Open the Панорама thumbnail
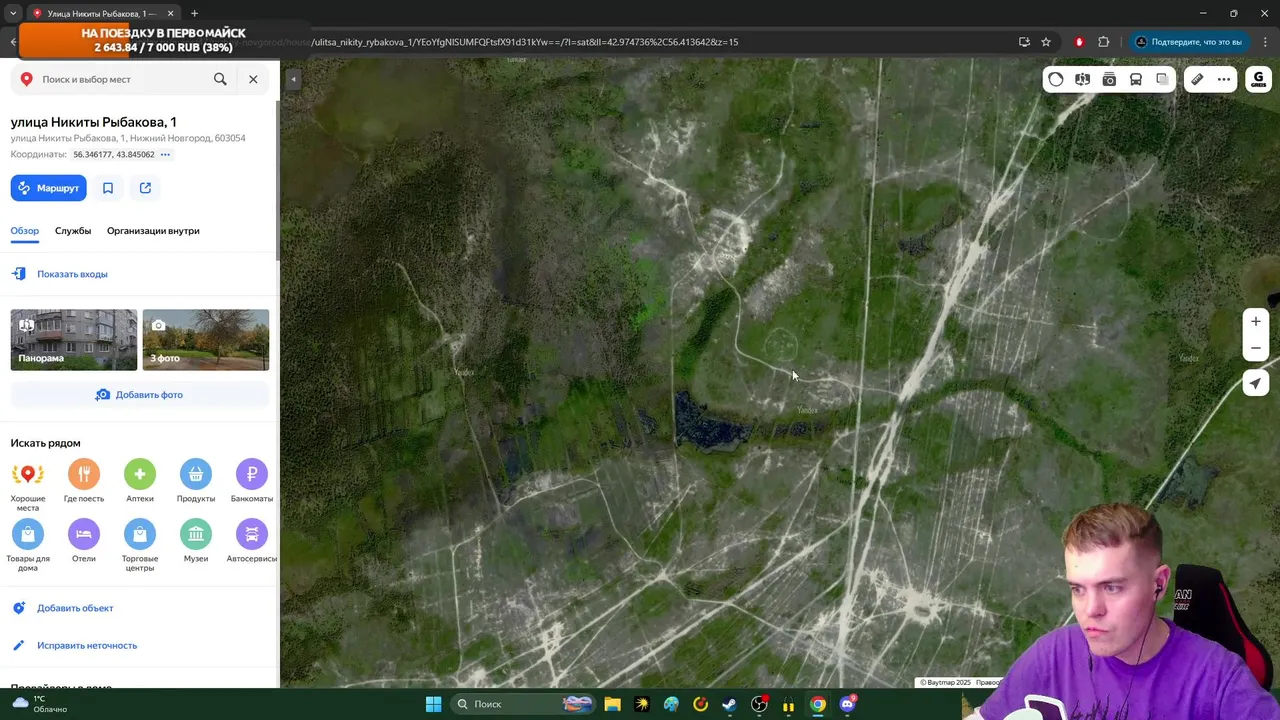 (74, 340)
